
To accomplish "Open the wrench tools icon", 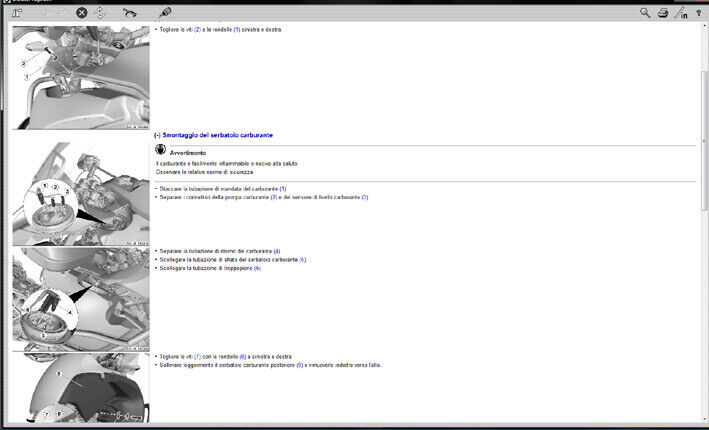I will point(130,13).
